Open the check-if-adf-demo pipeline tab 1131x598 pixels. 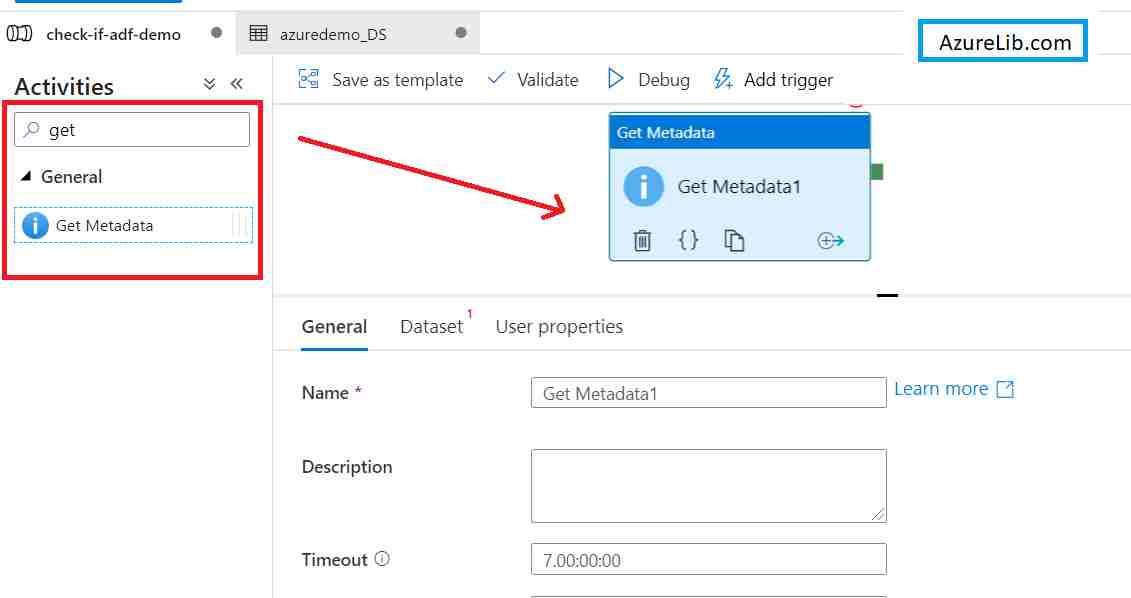point(113,34)
